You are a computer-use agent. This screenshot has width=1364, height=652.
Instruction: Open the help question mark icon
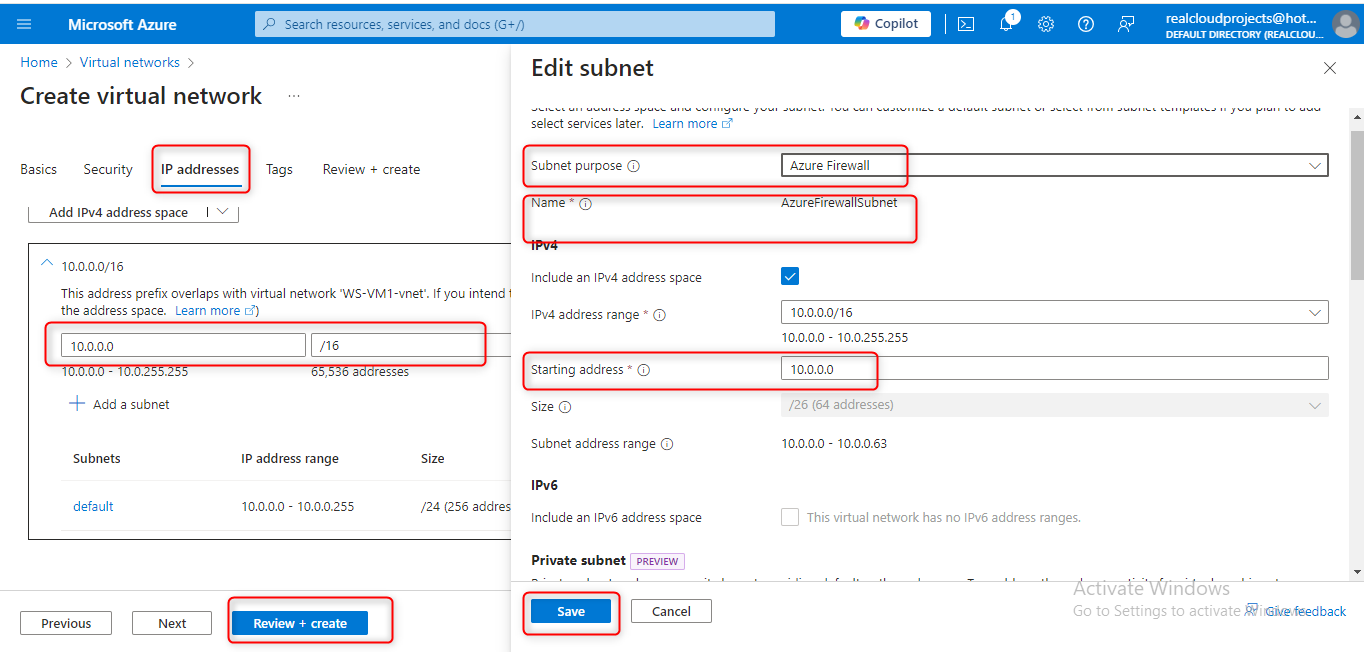1086,24
